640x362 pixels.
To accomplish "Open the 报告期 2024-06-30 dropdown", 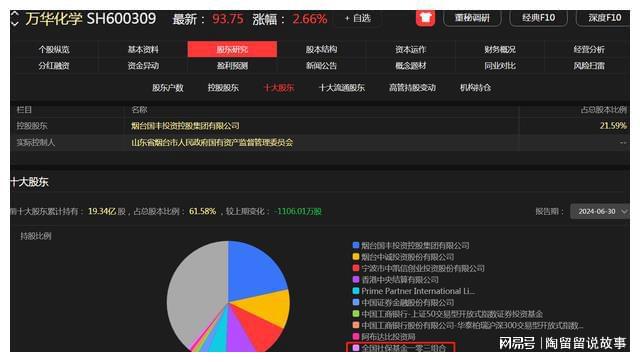I will click(600, 211).
